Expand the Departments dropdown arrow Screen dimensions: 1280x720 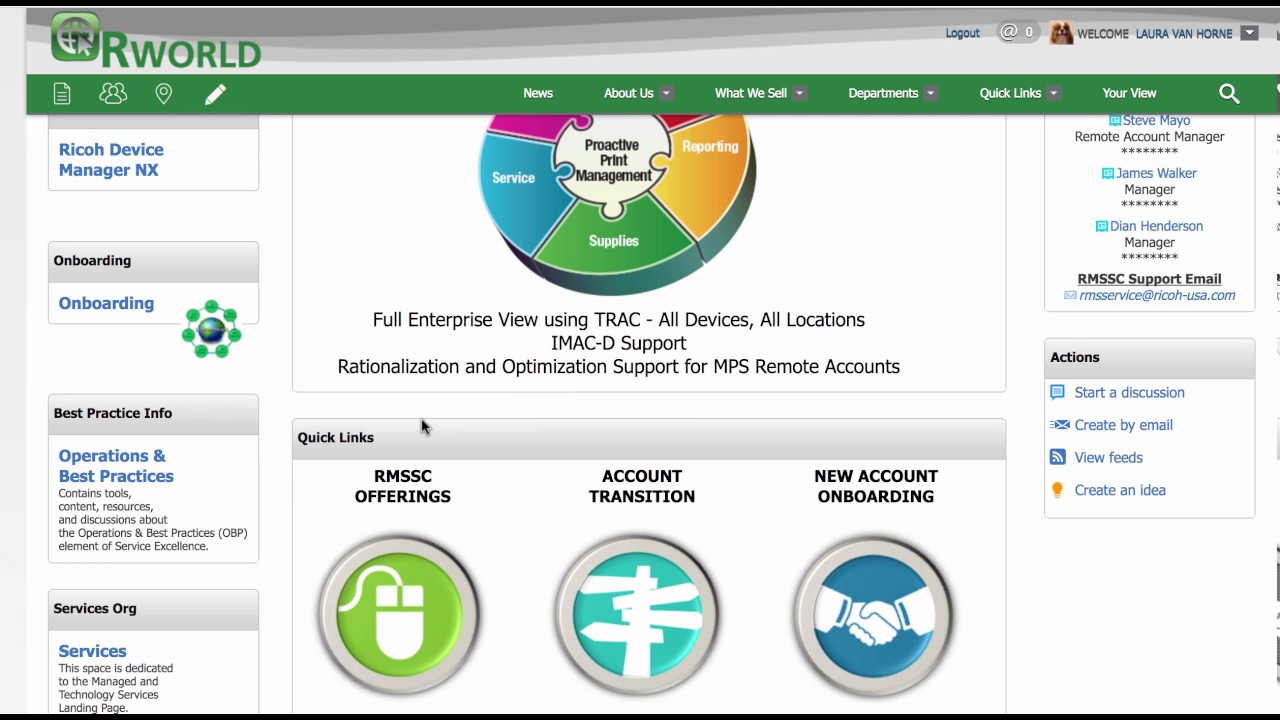[930, 93]
